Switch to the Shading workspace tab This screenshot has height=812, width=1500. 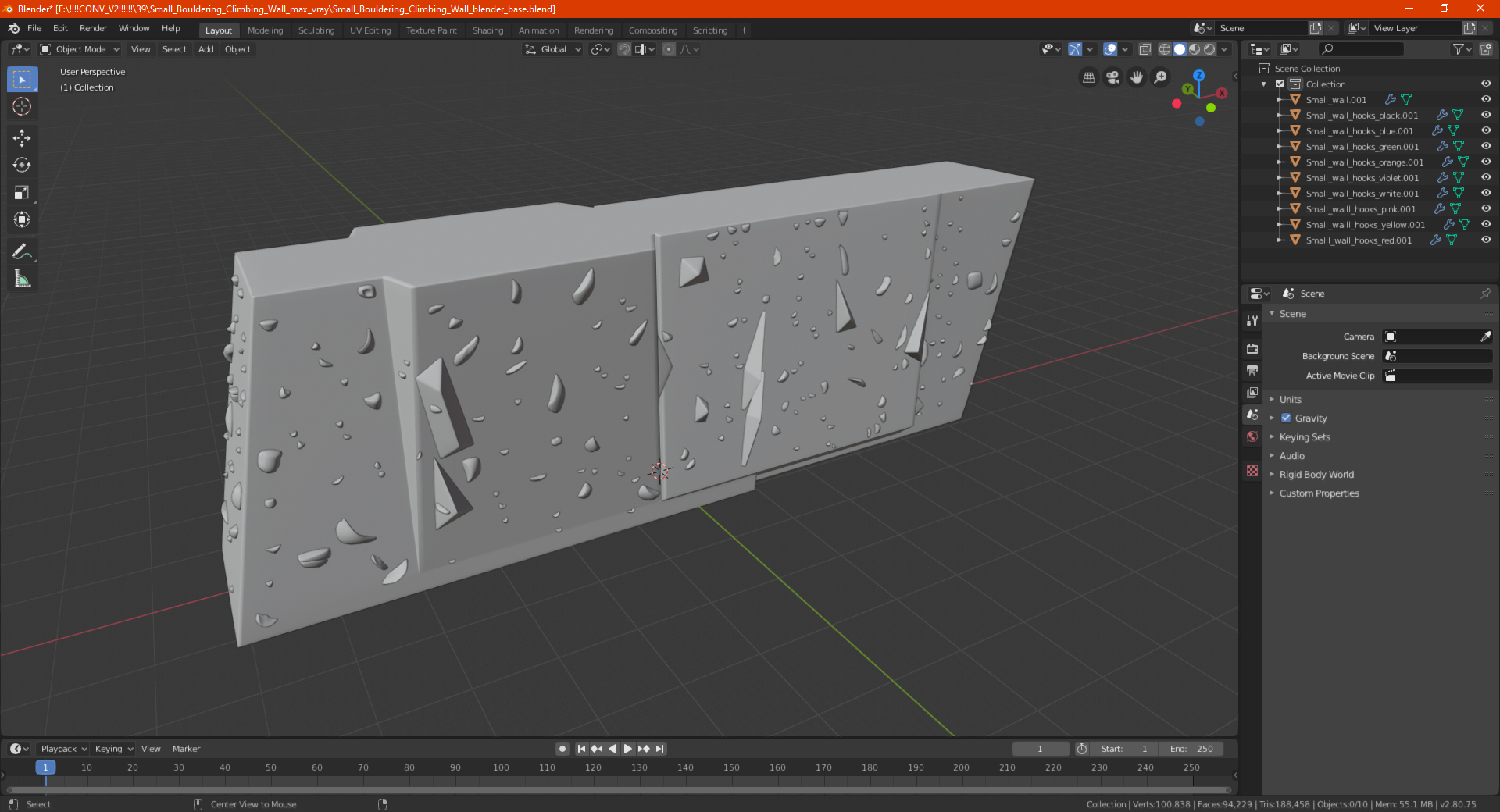pos(487,30)
